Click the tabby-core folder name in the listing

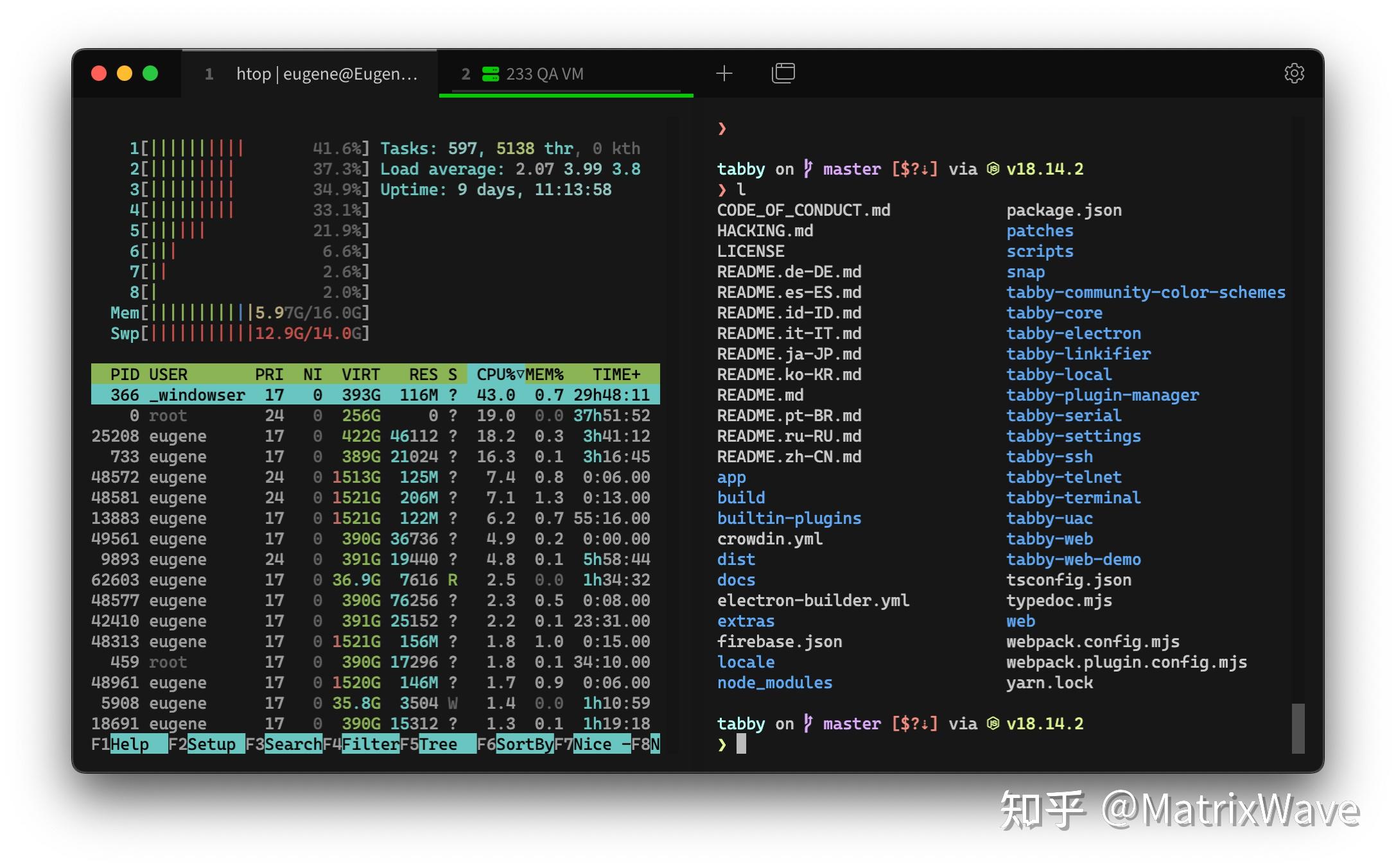point(1054,313)
